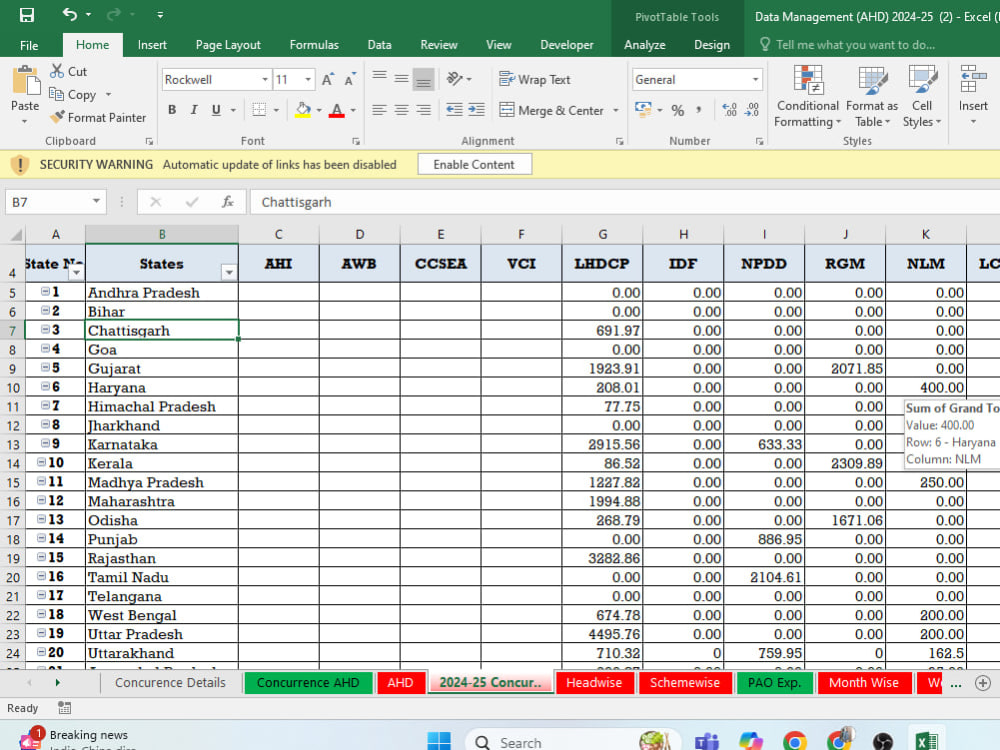Apply accounting number format
Screen dimensions: 1000x750
[x=643, y=110]
